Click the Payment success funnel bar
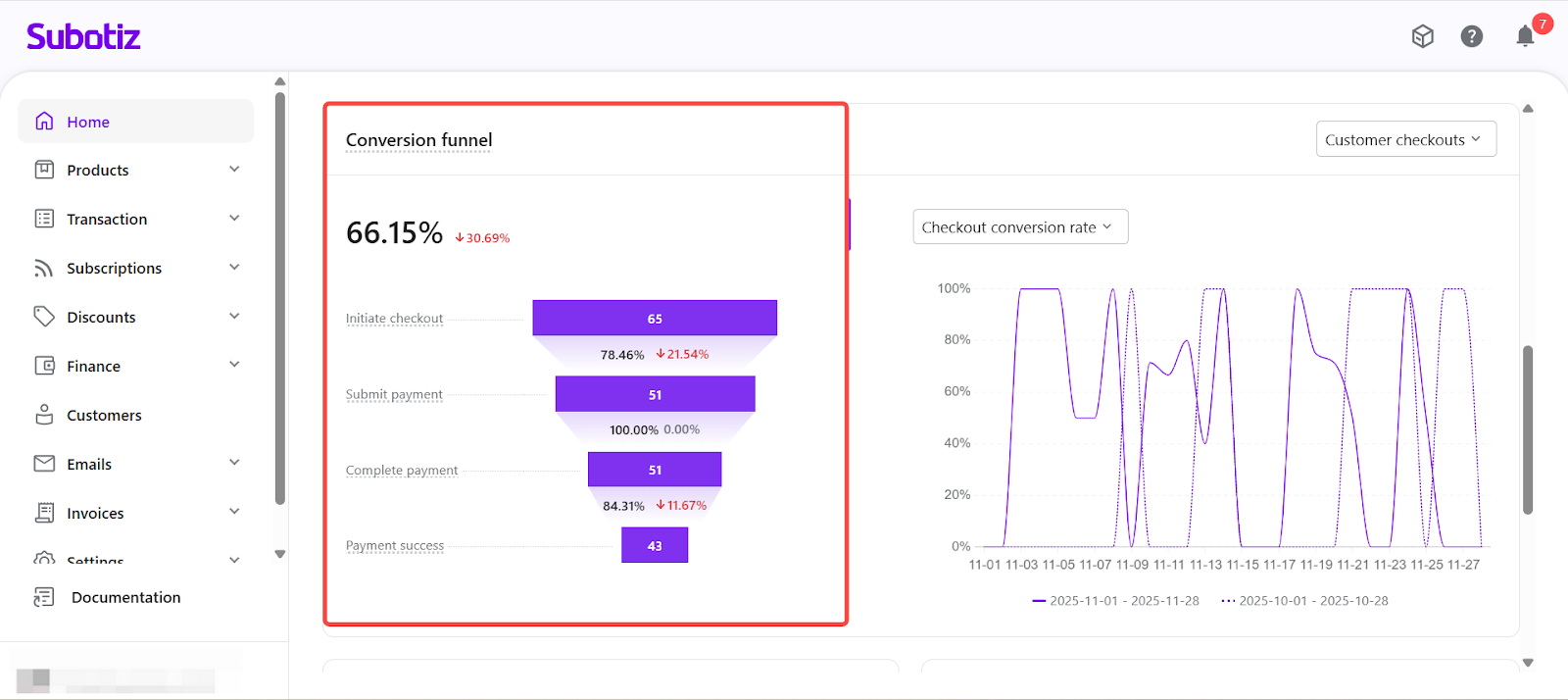 [x=654, y=545]
